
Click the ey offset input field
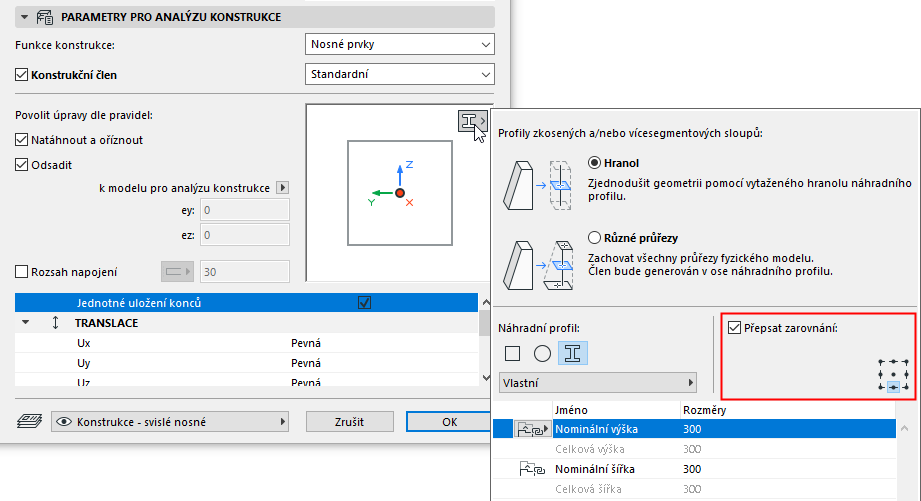tap(245, 209)
